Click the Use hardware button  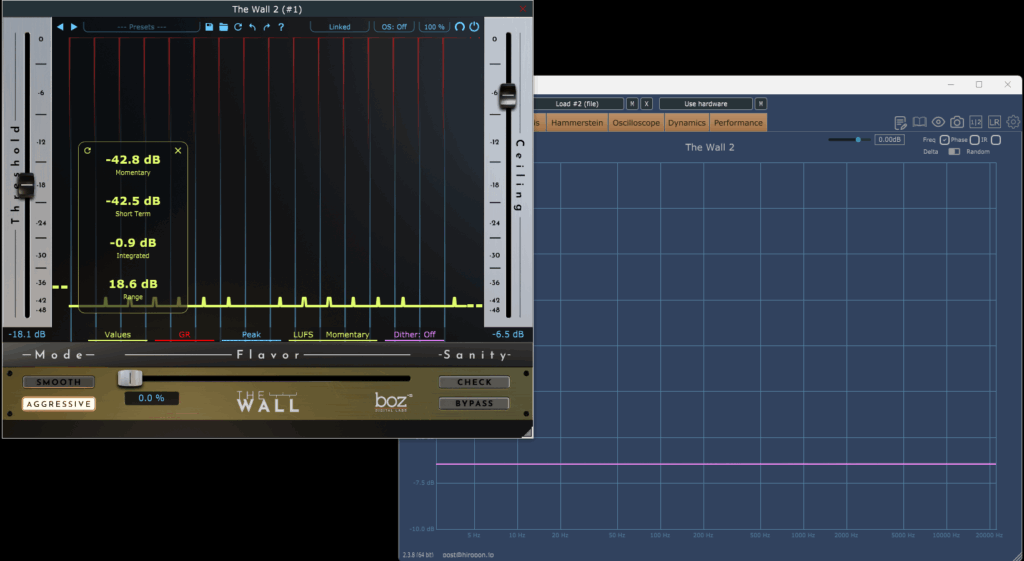705,104
